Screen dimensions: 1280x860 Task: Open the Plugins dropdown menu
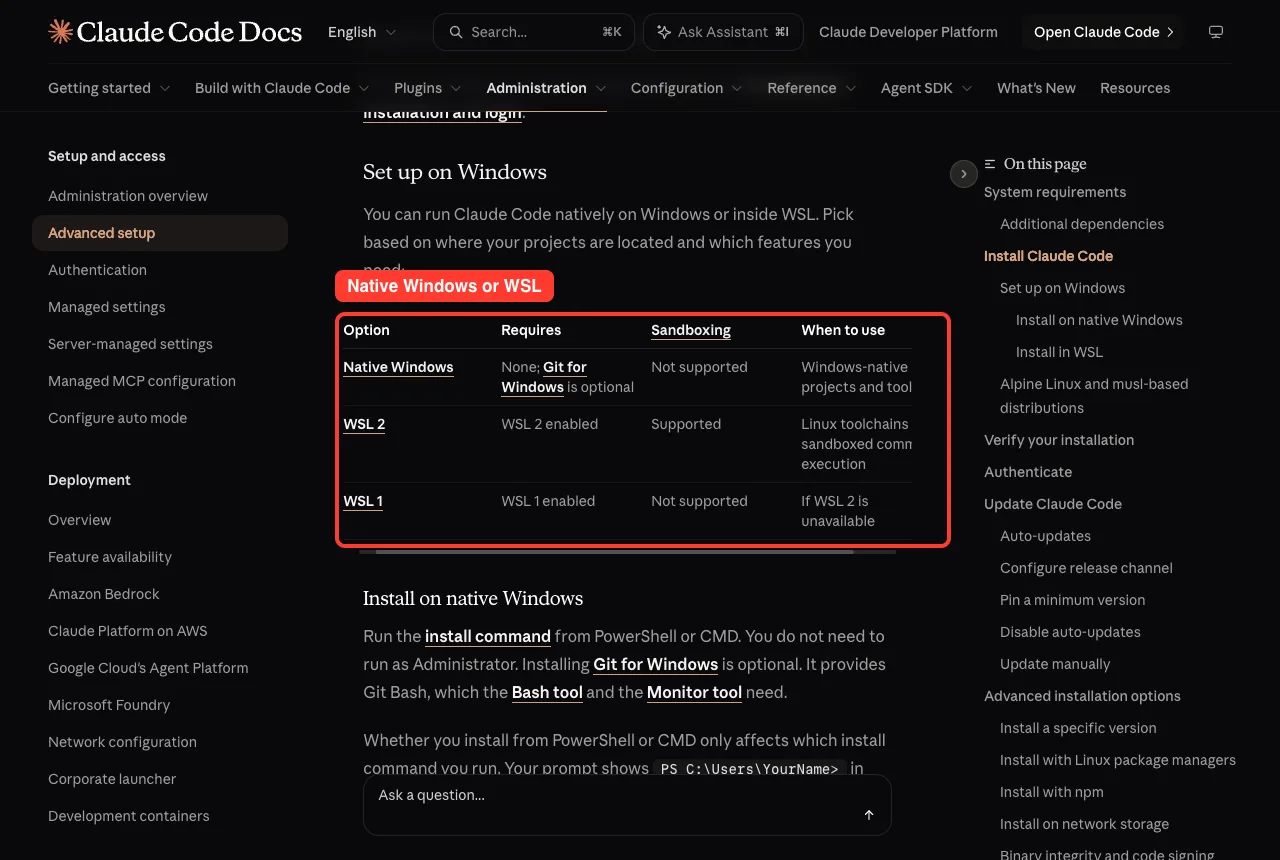428,88
